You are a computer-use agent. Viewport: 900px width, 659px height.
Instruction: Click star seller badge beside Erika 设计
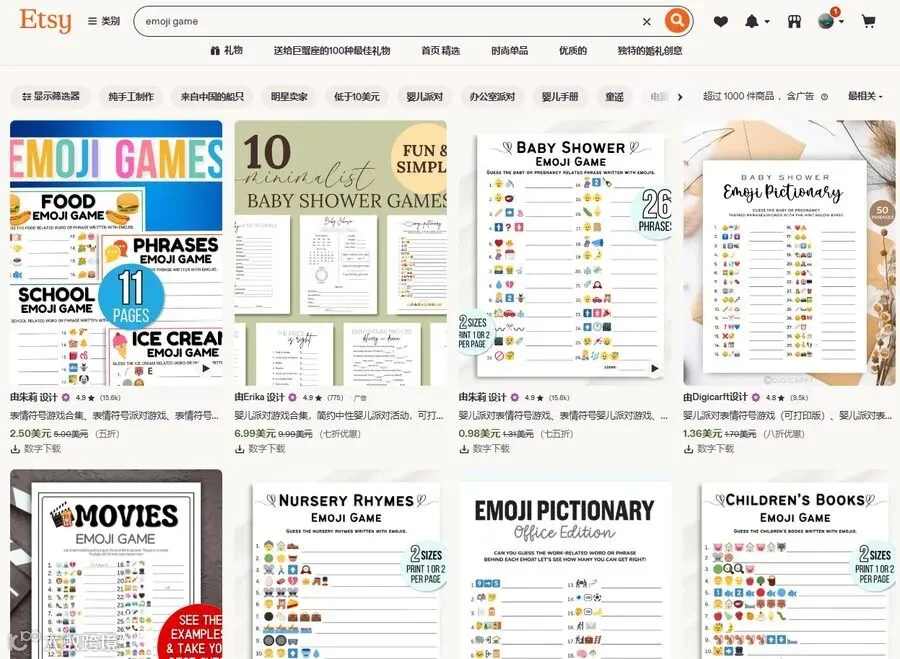(293, 397)
